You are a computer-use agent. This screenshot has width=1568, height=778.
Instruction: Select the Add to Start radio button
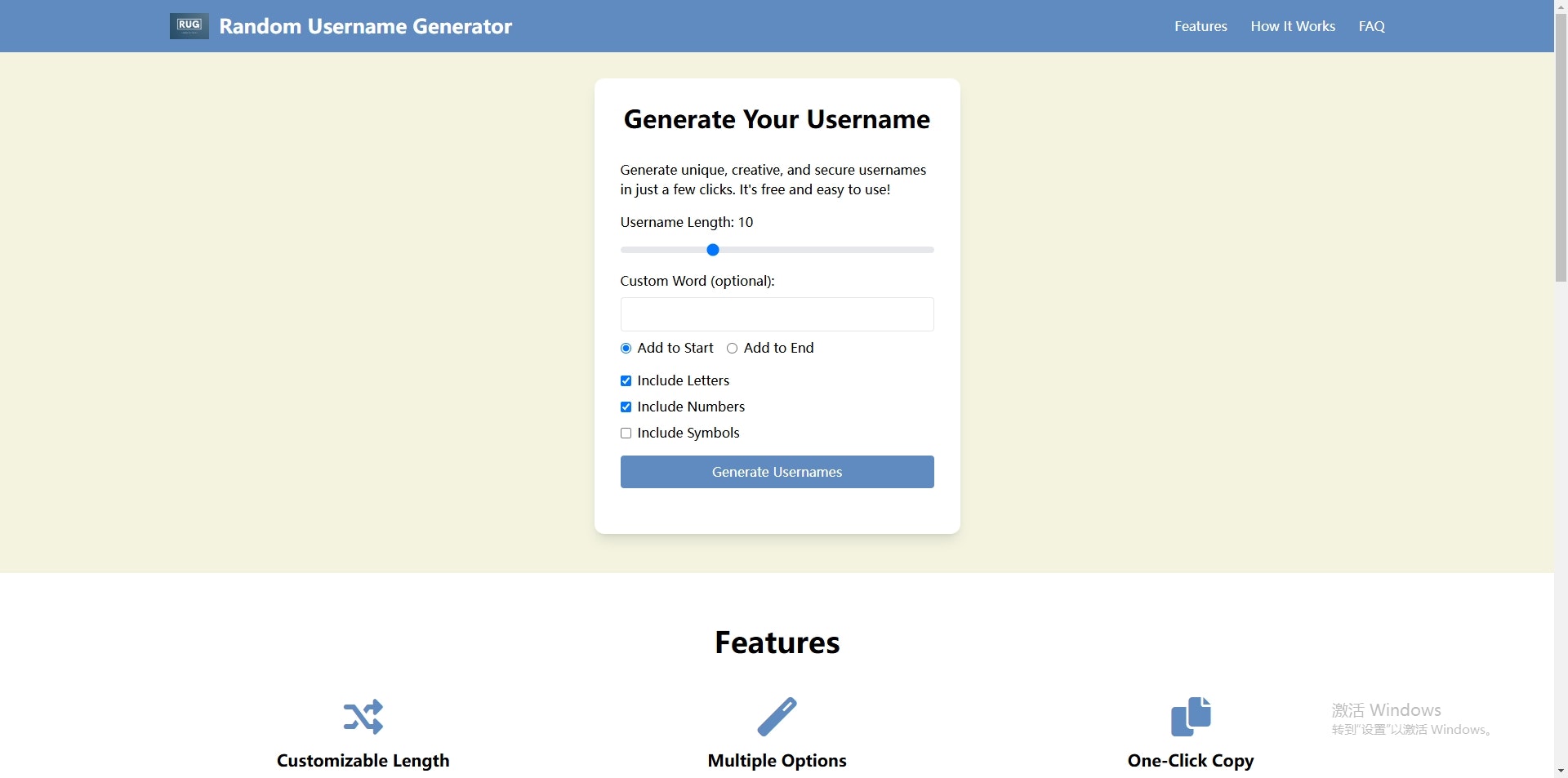click(x=626, y=349)
